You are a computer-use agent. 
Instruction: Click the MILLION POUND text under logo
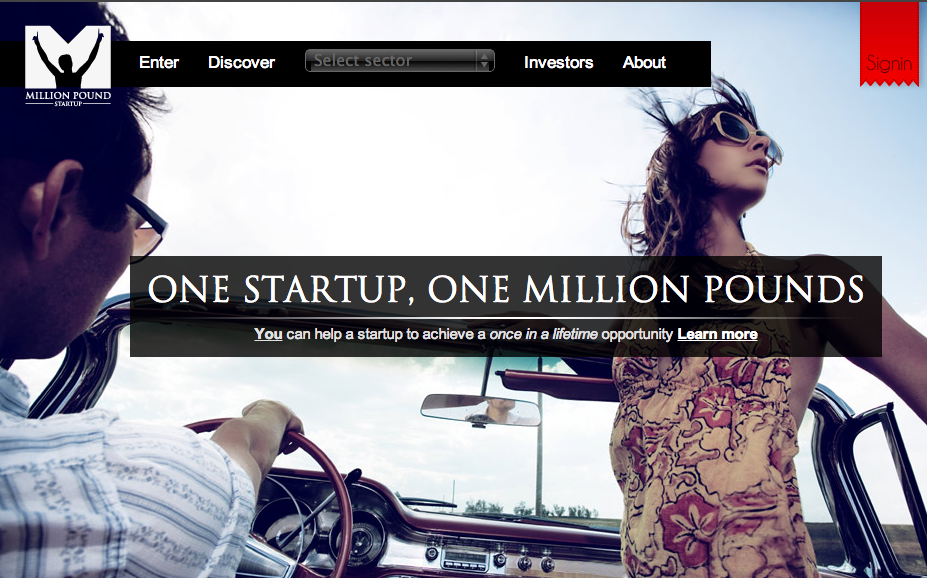click(68, 95)
